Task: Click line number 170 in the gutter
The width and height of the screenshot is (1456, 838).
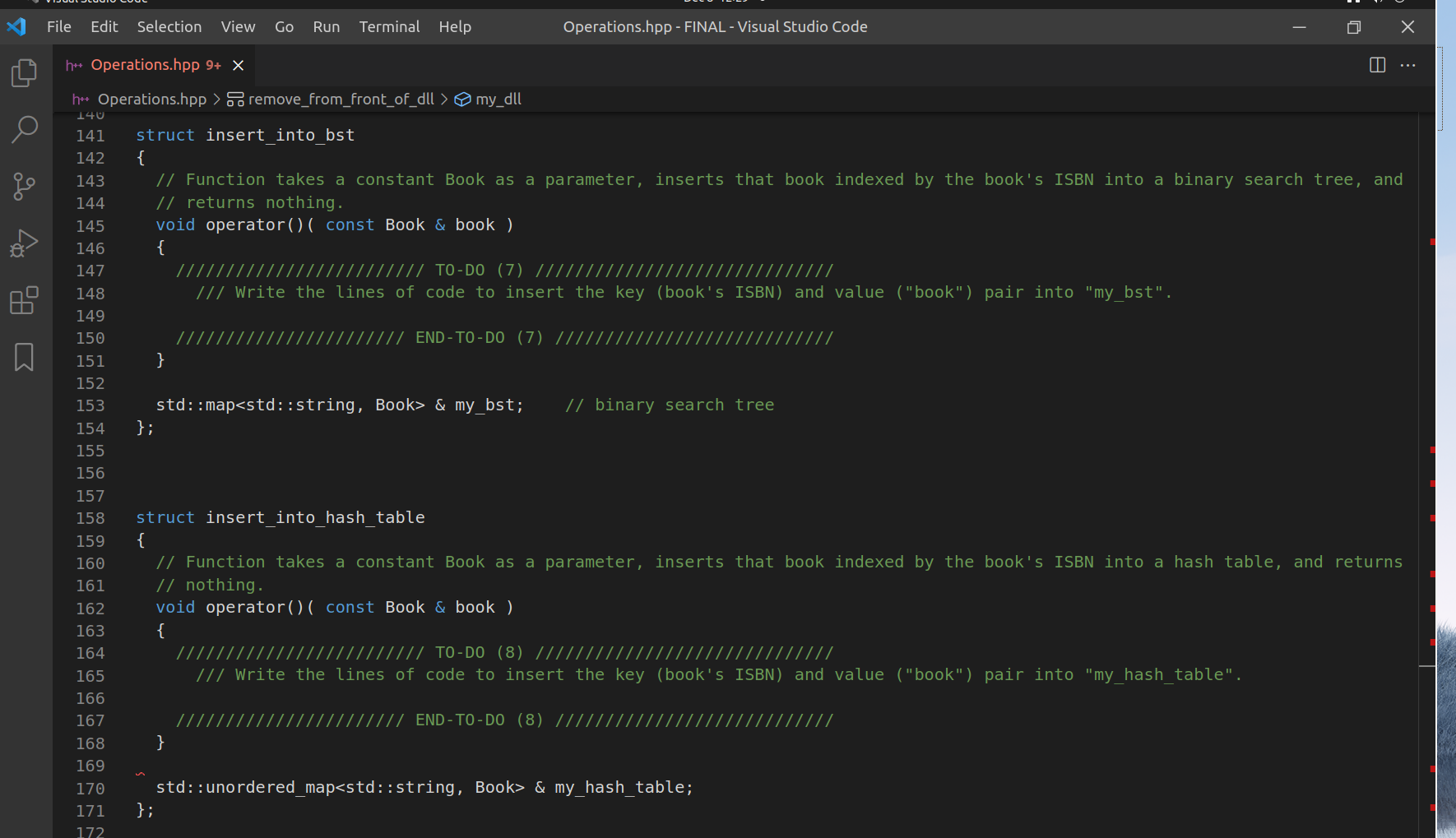Action: [90, 789]
